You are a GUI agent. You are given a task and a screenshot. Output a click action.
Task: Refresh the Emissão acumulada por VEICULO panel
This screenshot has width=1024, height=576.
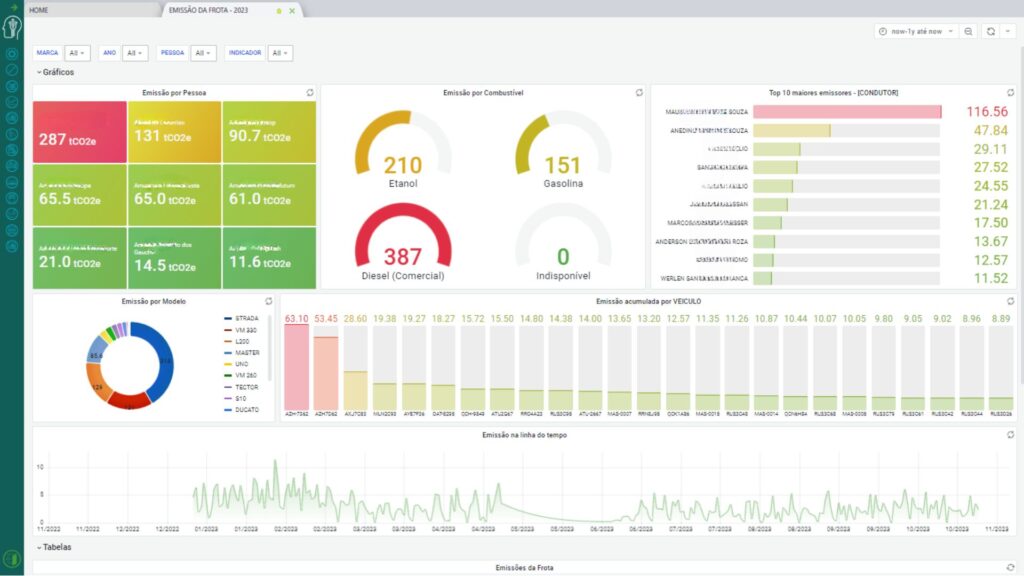(x=1010, y=301)
